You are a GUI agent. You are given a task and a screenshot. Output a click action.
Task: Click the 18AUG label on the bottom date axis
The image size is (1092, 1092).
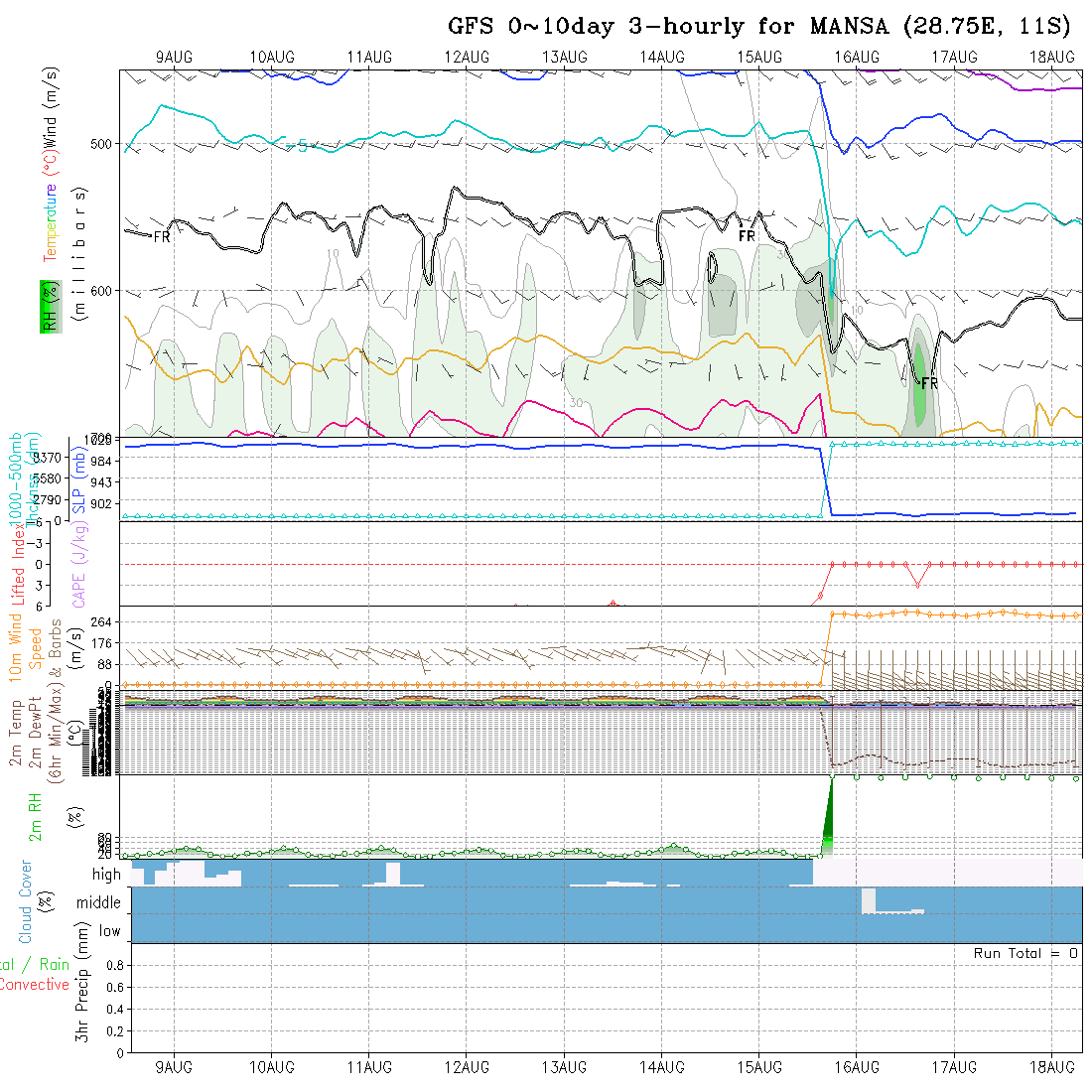click(x=1052, y=1067)
